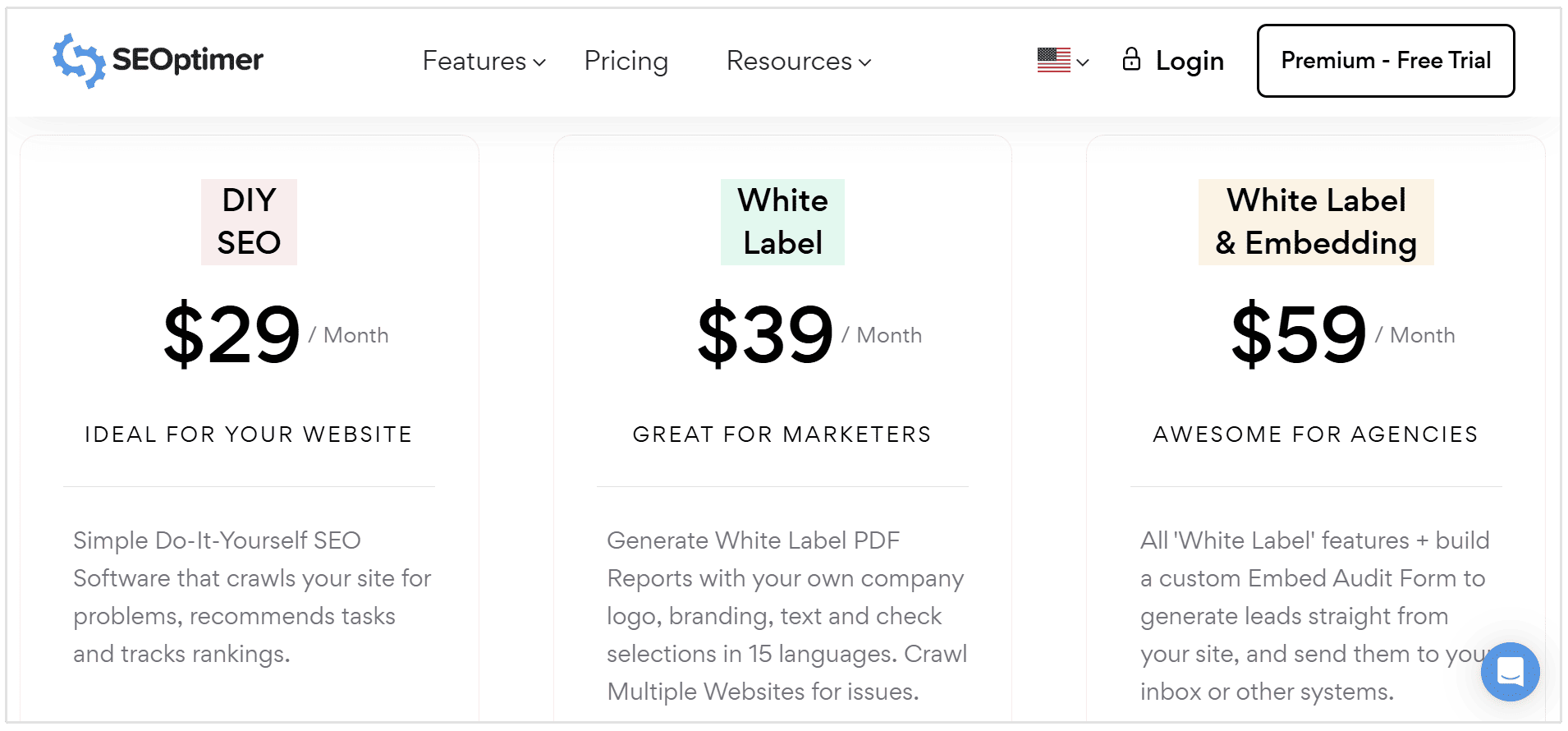The width and height of the screenshot is (1568, 731).
Task: Click the lock icon beside Login
Action: tap(1133, 60)
